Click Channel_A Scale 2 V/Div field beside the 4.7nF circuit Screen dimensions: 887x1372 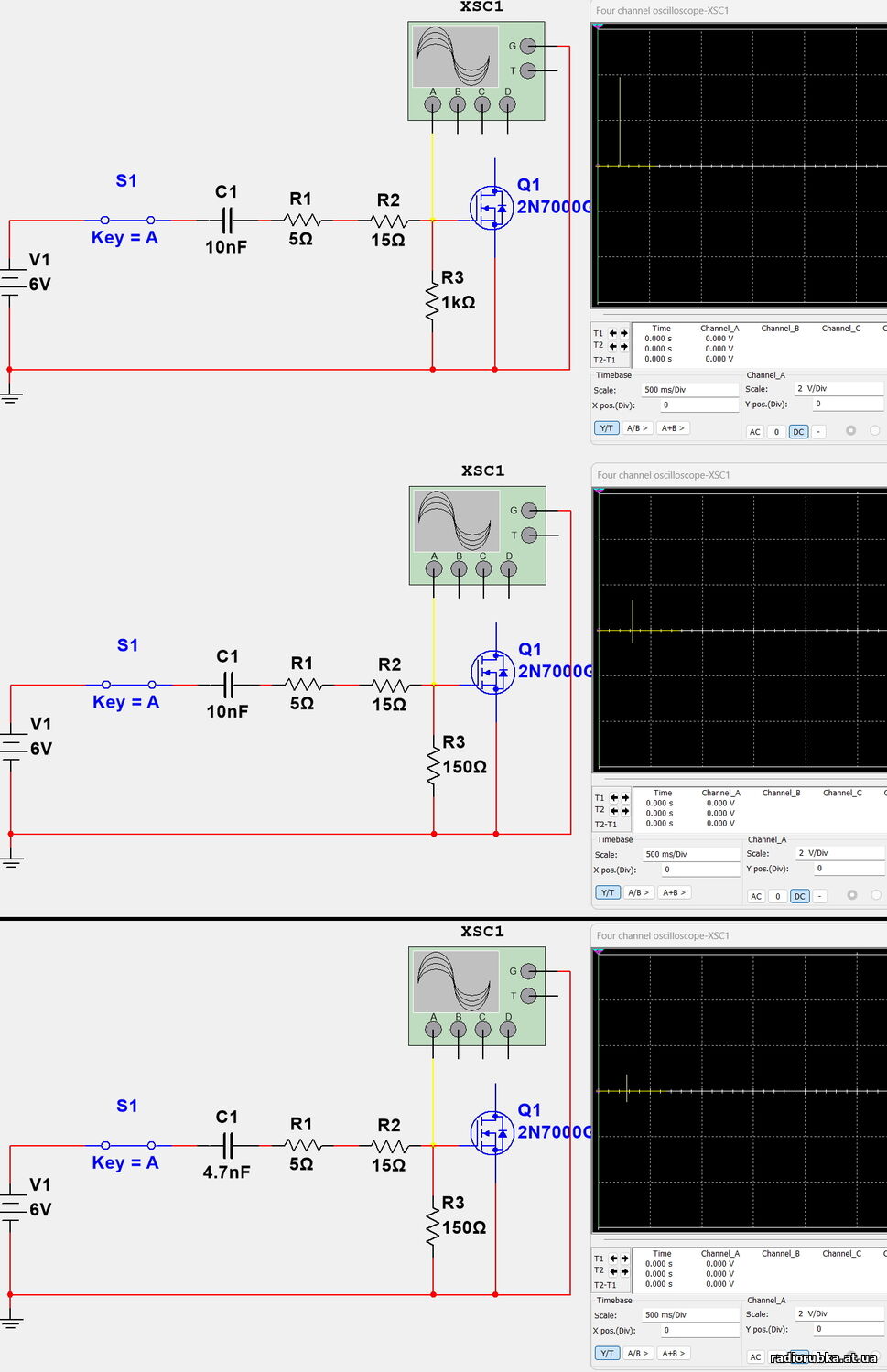[x=839, y=1314]
